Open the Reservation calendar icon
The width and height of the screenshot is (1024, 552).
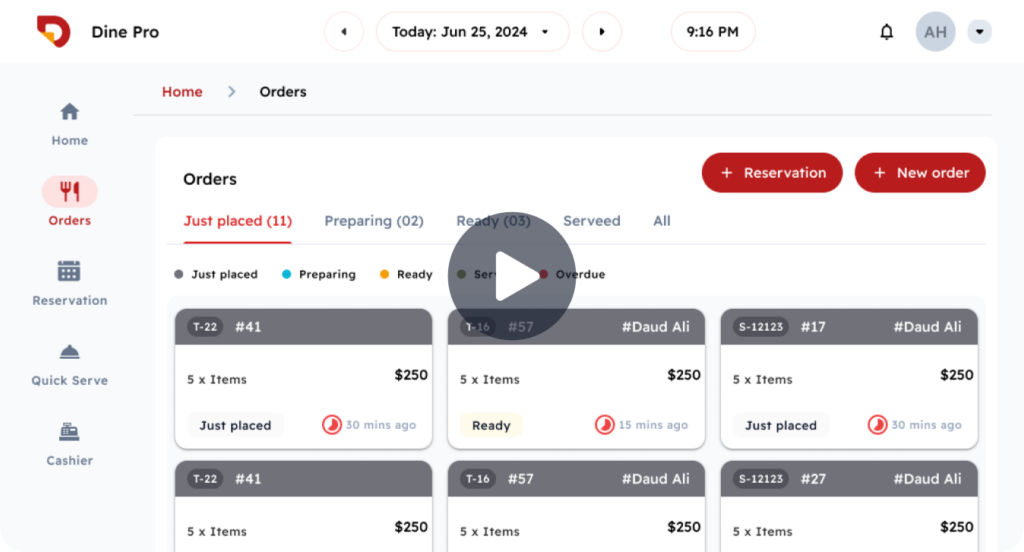tap(69, 271)
